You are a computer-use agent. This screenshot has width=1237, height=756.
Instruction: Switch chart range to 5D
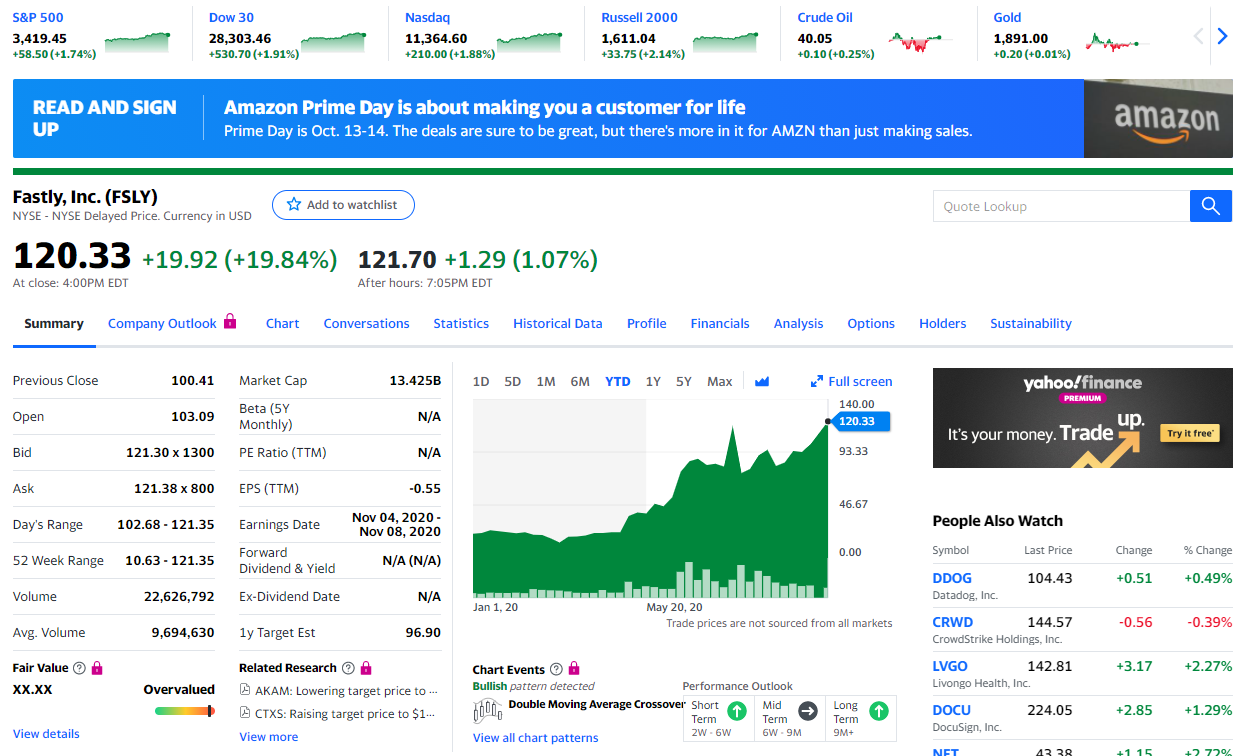point(513,381)
